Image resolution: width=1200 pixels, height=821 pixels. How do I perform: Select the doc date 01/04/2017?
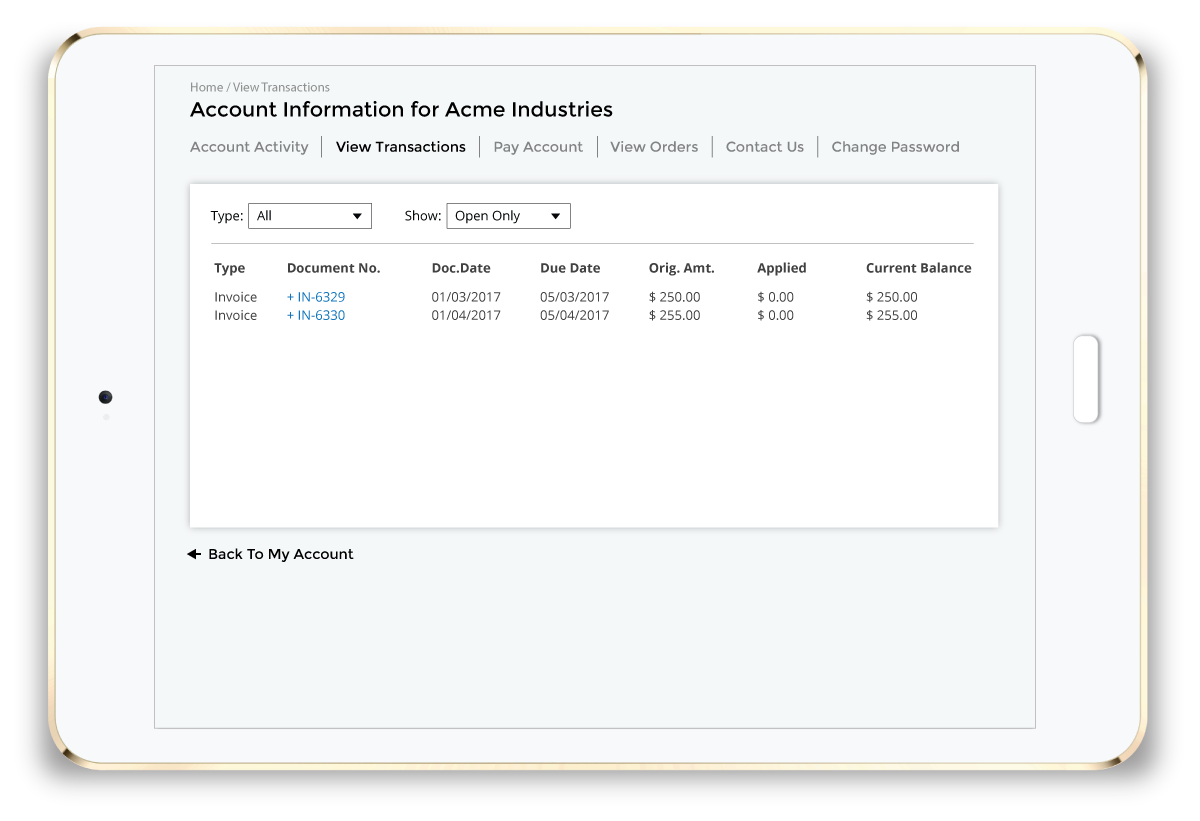tap(466, 315)
